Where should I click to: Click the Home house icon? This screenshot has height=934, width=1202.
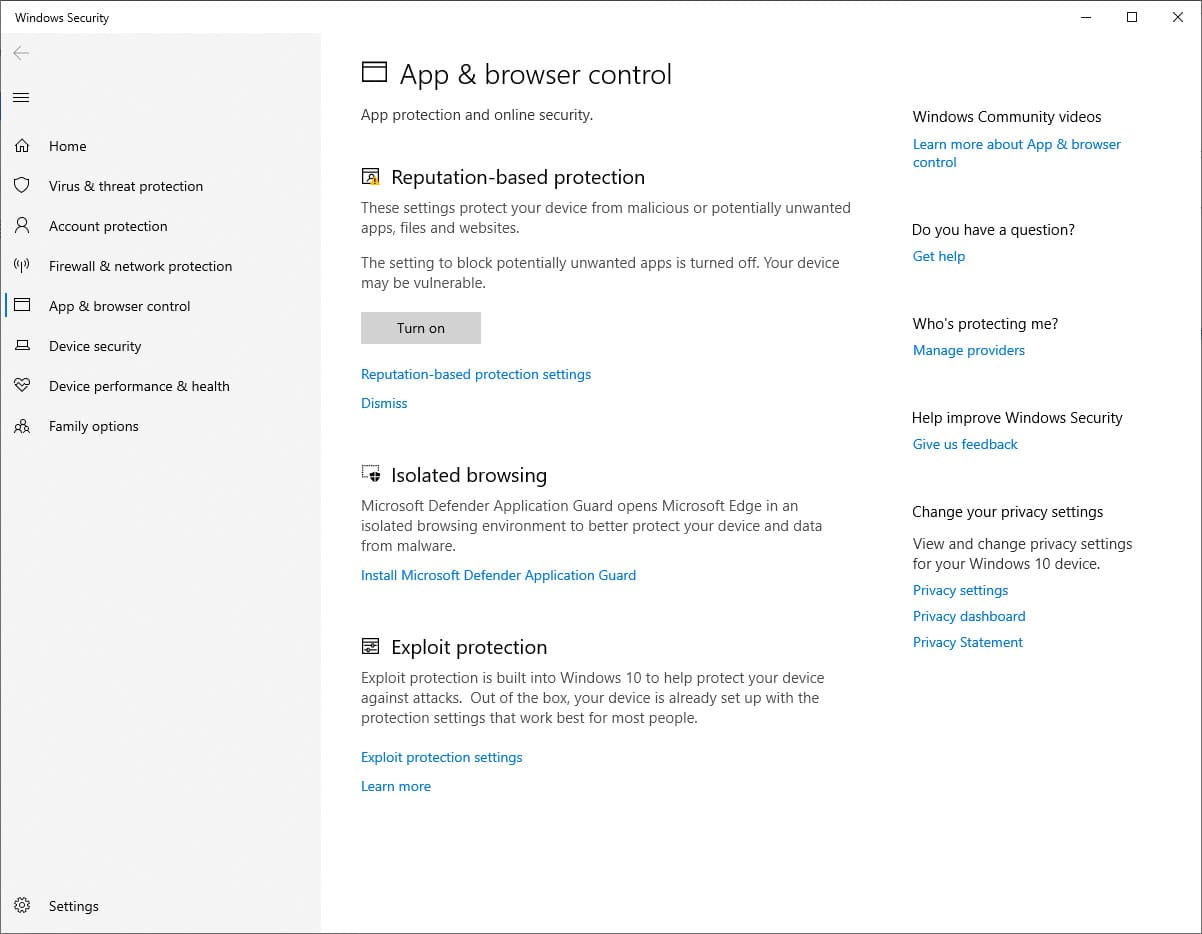tap(22, 146)
